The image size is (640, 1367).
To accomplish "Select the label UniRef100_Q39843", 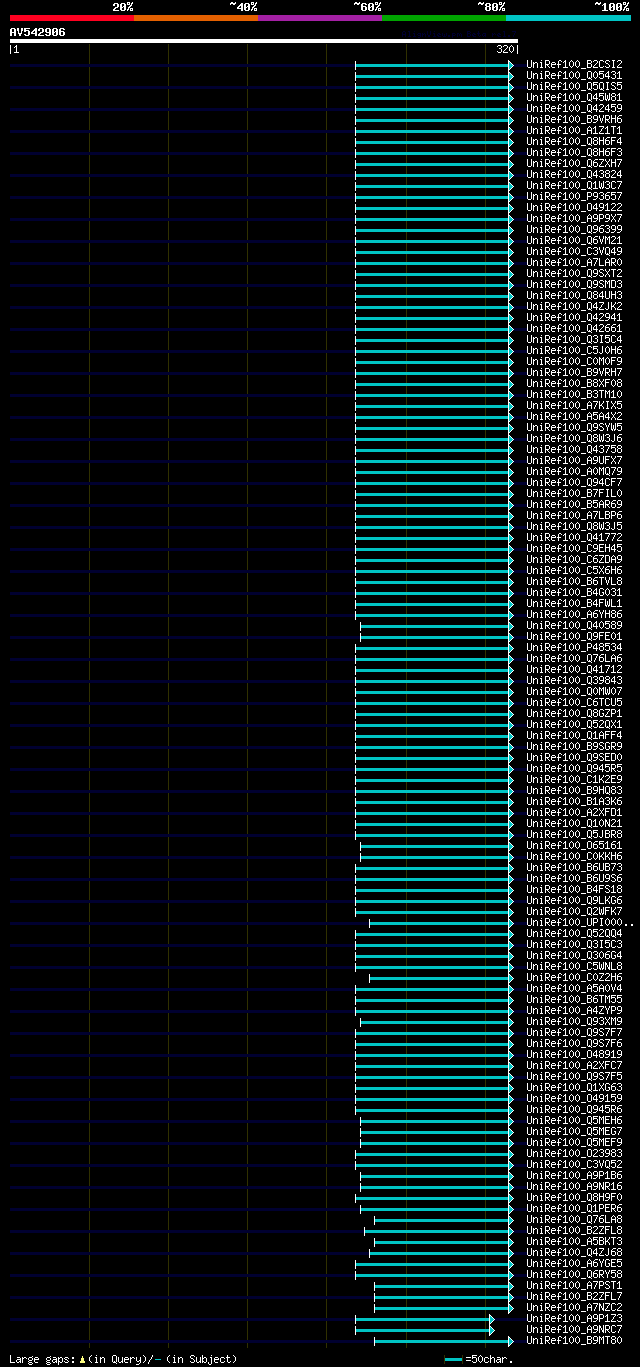I will tap(574, 680).
